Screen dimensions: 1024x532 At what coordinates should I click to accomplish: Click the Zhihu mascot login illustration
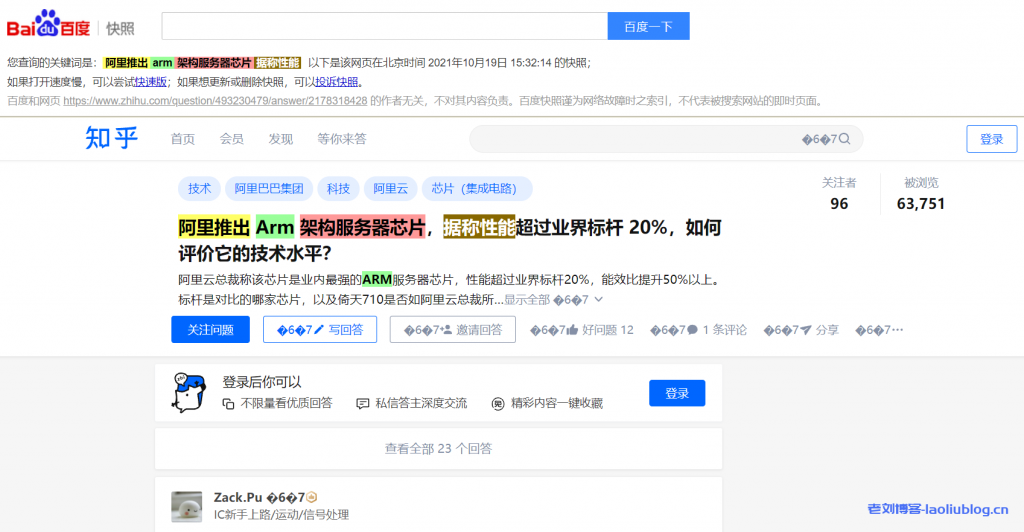point(189,392)
